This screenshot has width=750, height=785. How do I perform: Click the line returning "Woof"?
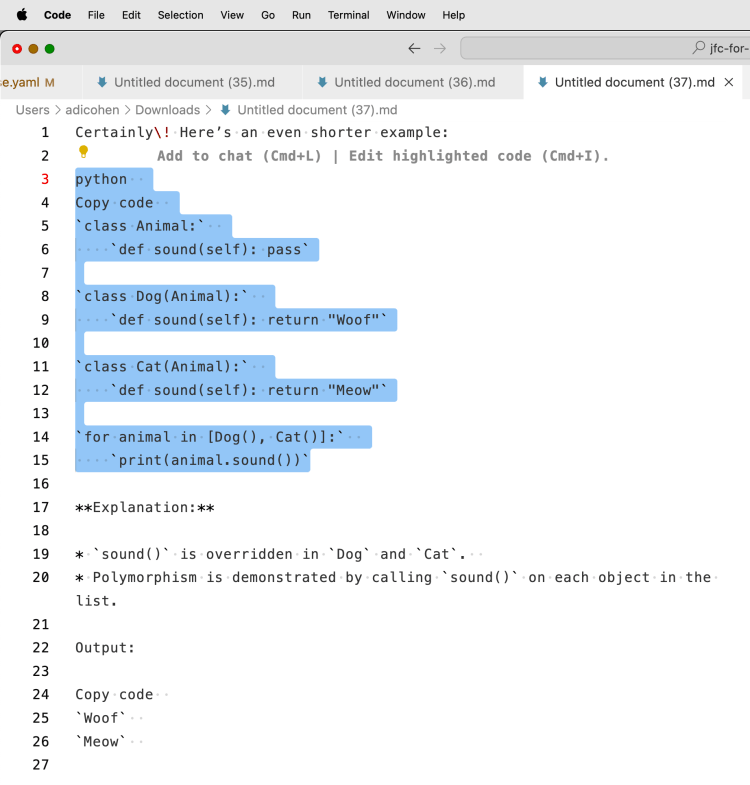click(249, 320)
